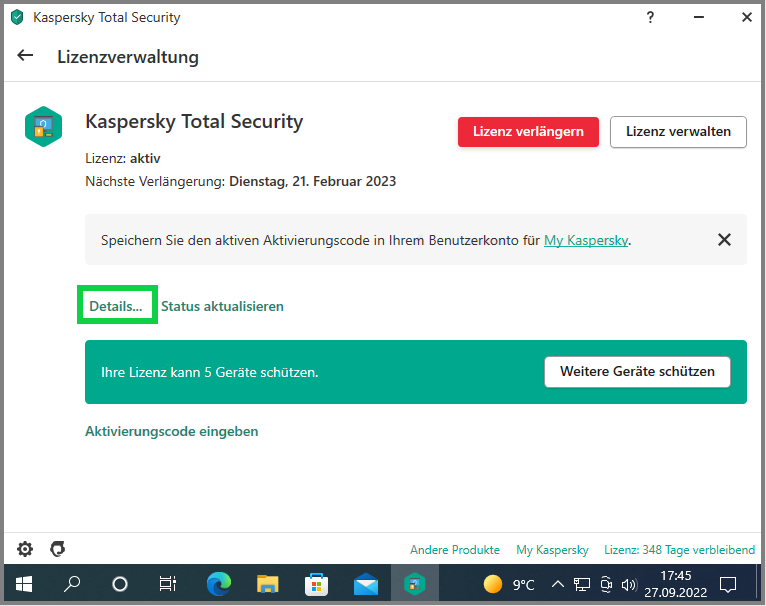The width and height of the screenshot is (766, 606).
Task: Click the Lizenzverwaltung heading
Action: (x=128, y=57)
